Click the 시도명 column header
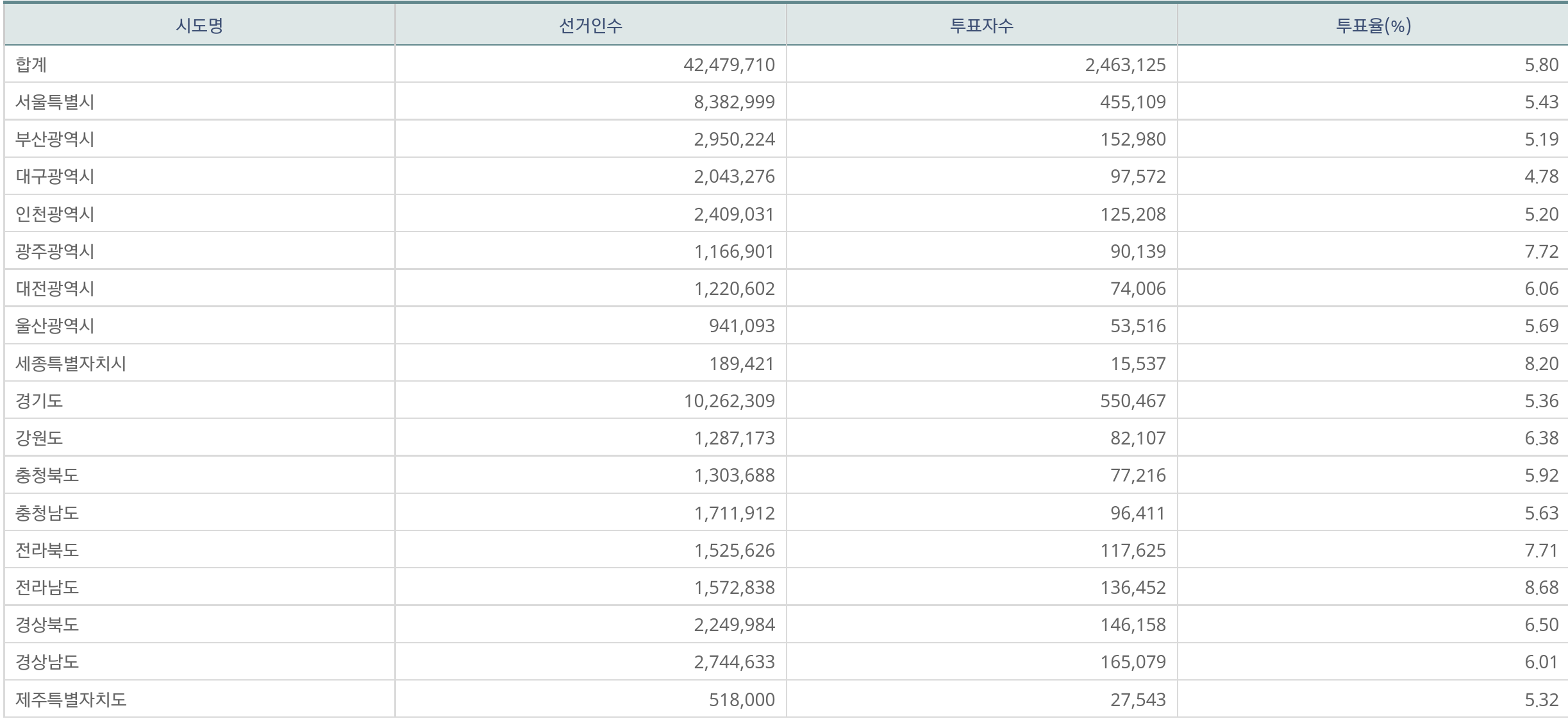This screenshot has height=719, width=1568. tap(199, 26)
